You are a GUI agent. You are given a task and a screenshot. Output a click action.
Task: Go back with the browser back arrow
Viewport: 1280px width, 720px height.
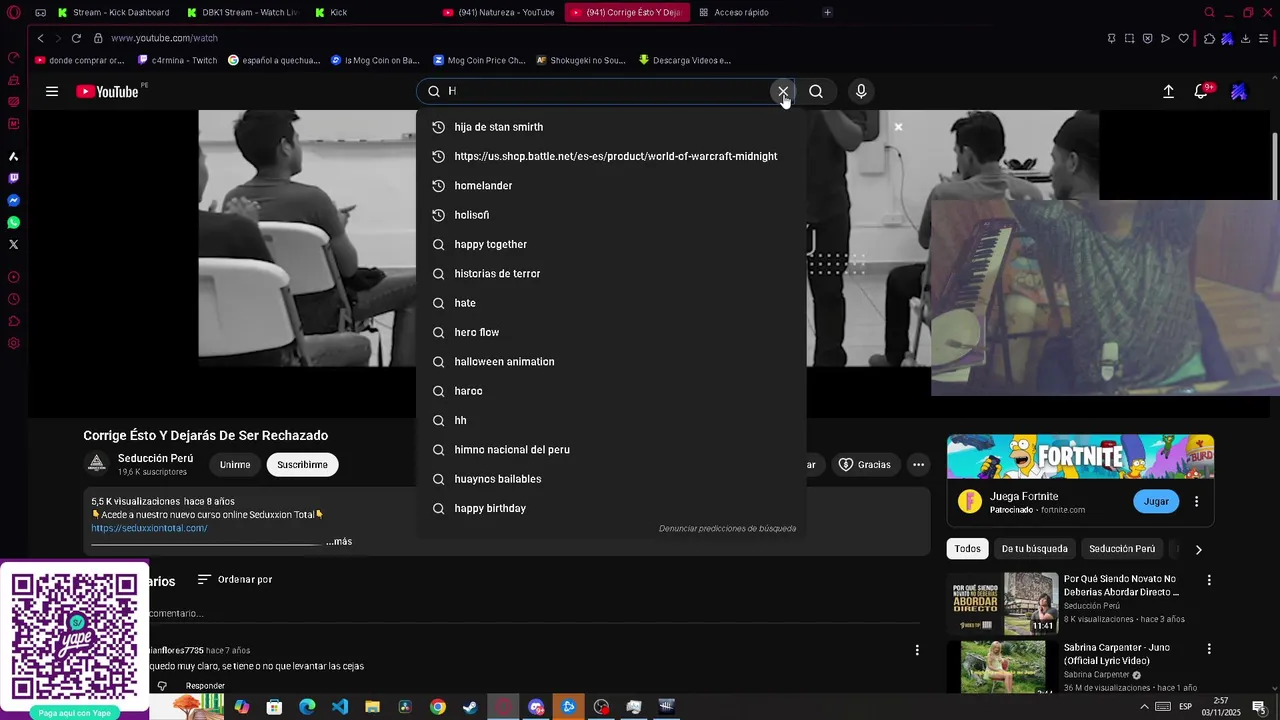40,38
